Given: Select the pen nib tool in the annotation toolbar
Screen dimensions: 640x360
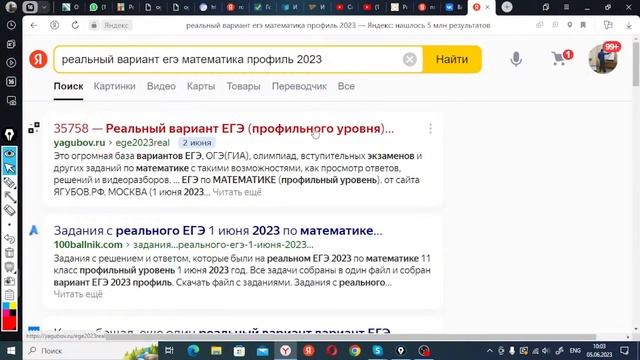Looking at the screenshot, I should tap(9, 134).
